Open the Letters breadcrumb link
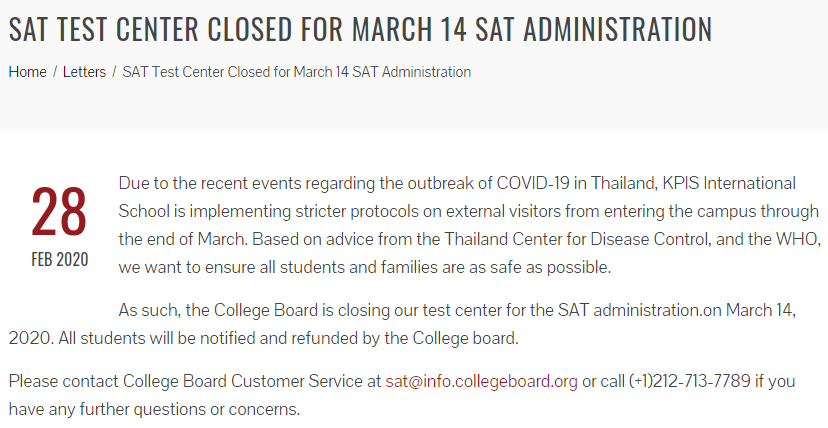The width and height of the screenshot is (828, 428). [x=85, y=72]
